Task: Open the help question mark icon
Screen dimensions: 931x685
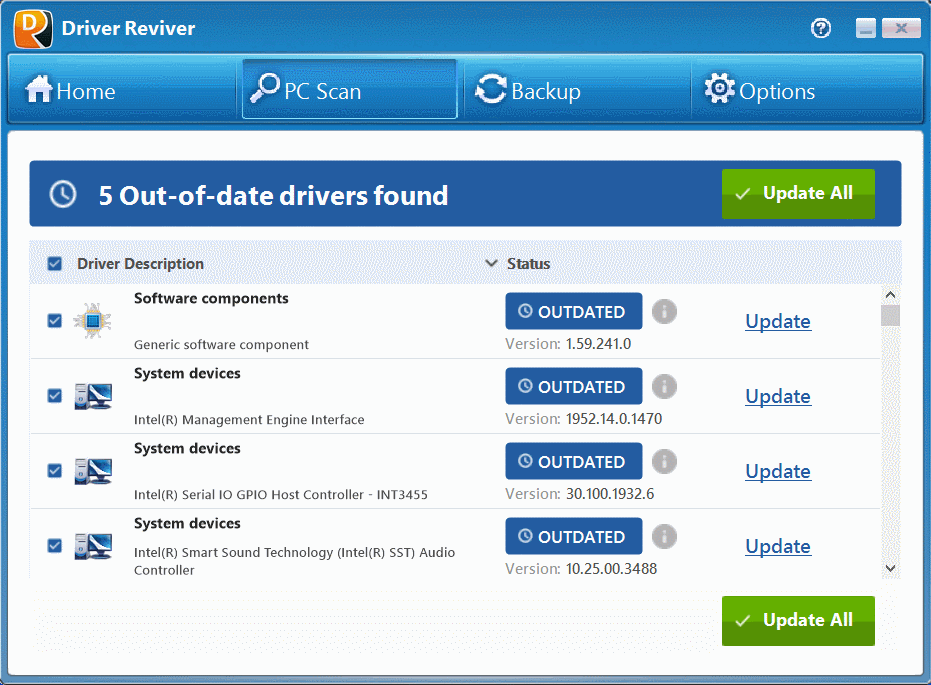Action: pyautogui.click(x=820, y=28)
